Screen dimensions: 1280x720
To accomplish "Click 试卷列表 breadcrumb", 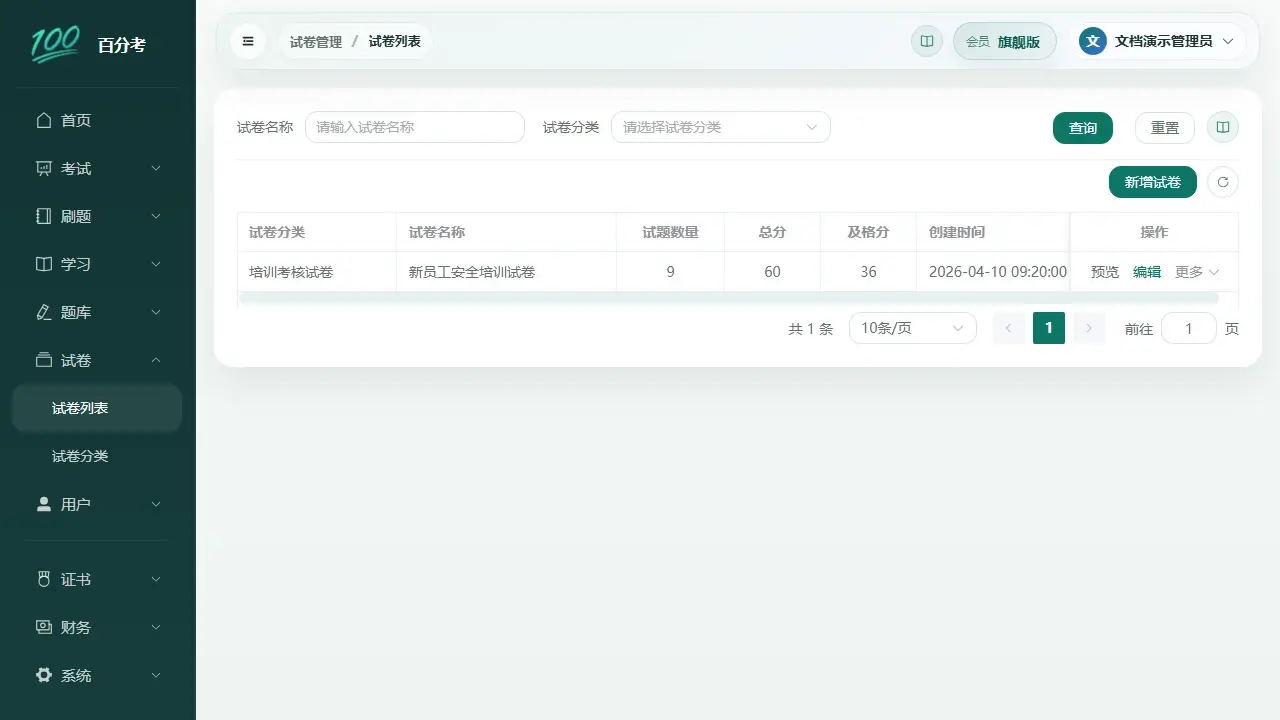I will coord(395,42).
